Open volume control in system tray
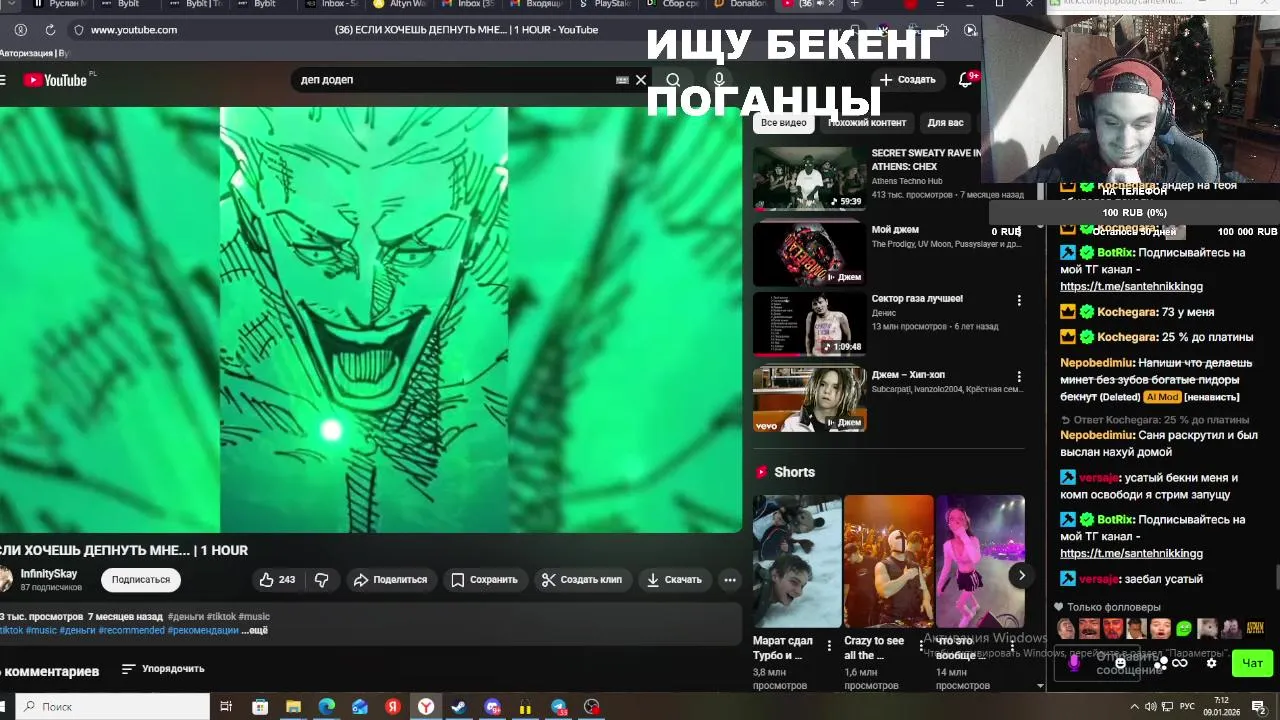 (x=1150, y=707)
